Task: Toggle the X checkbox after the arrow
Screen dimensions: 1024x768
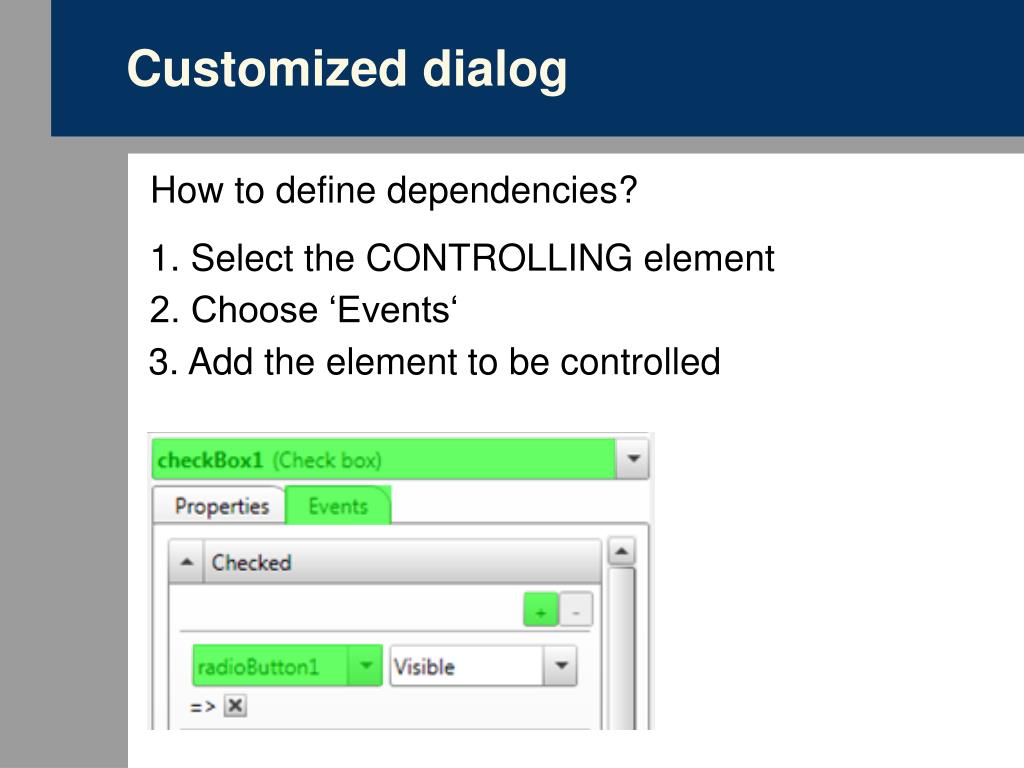Action: (x=235, y=706)
